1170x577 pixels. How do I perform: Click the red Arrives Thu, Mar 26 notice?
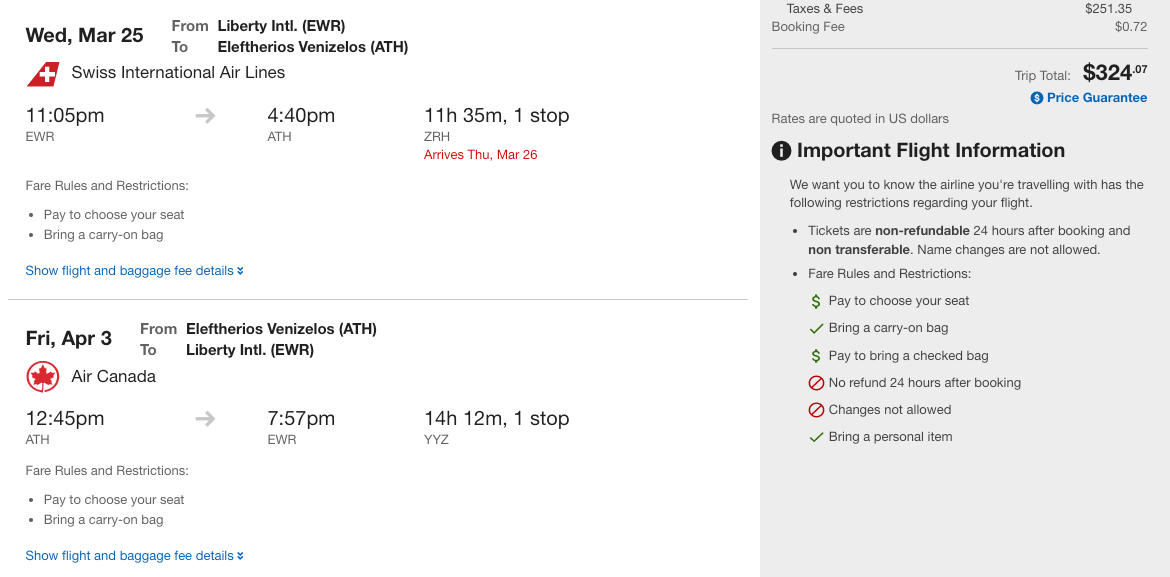481,155
